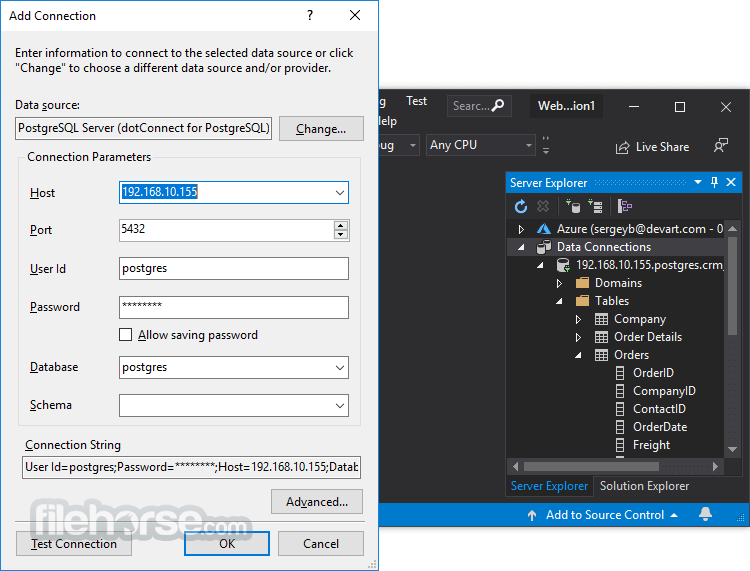Collapse the Orders table
This screenshot has height=571, width=750.
tap(578, 355)
